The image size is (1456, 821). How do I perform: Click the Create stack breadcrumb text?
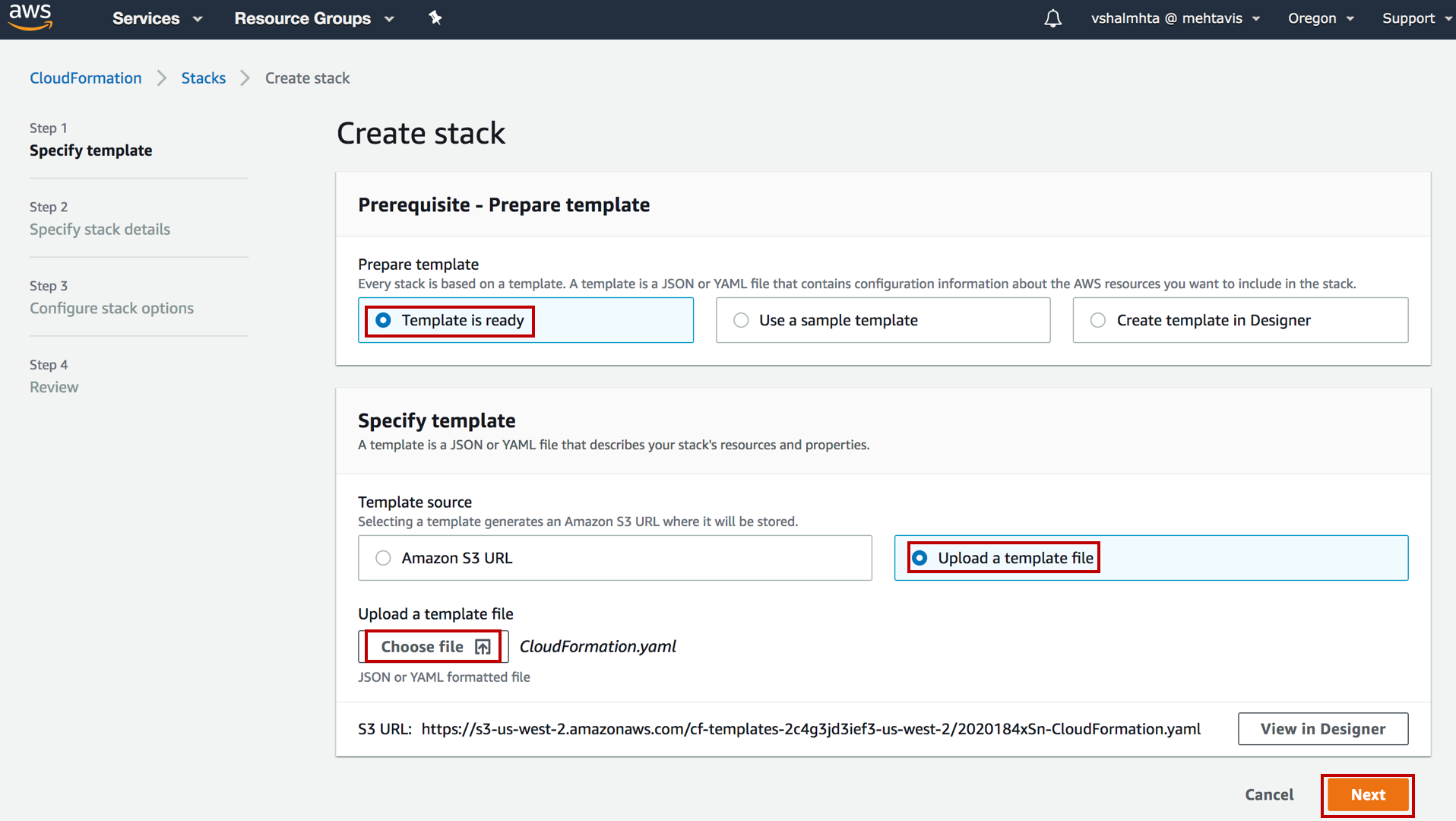(307, 78)
